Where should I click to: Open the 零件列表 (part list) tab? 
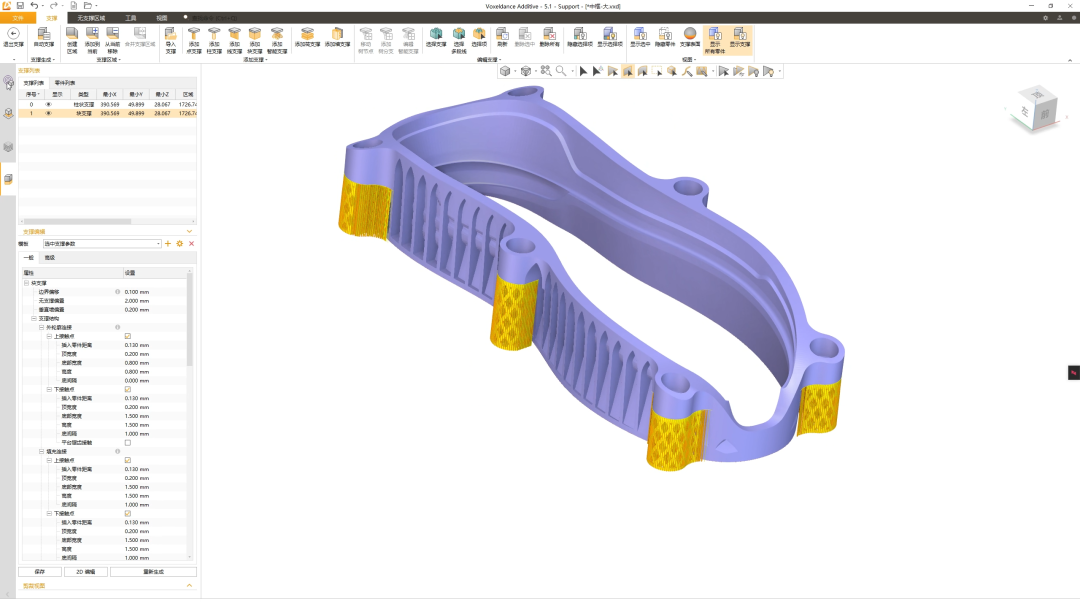pos(64,82)
